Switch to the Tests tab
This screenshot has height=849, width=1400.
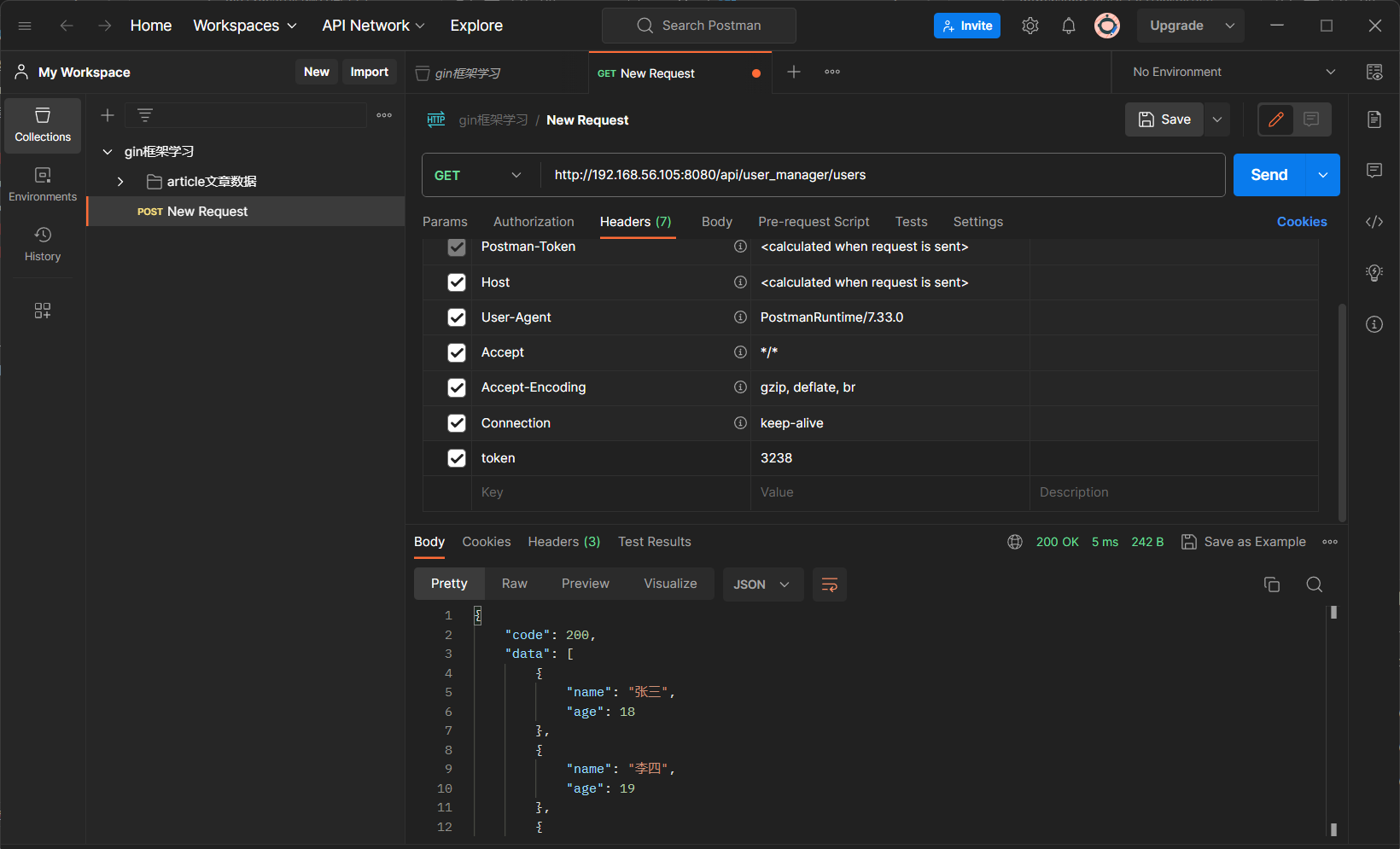point(911,222)
